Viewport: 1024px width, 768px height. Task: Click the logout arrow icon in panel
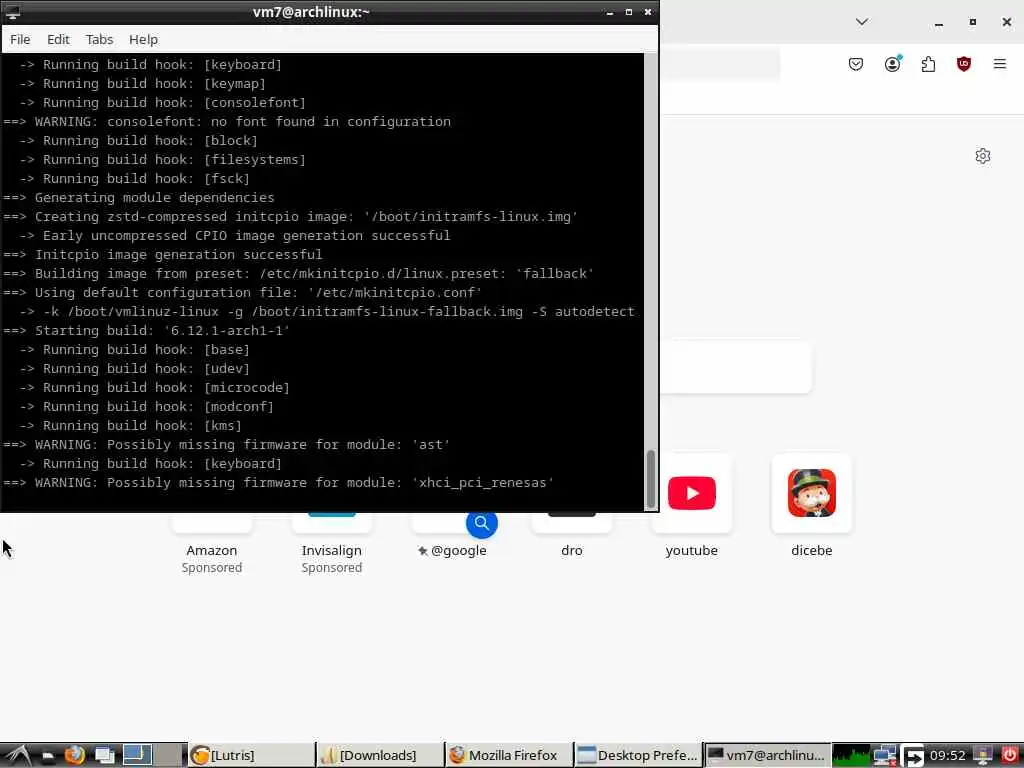point(913,756)
